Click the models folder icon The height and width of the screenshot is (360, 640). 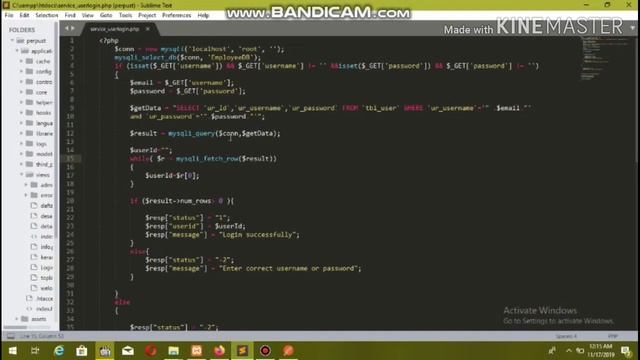point(29,153)
